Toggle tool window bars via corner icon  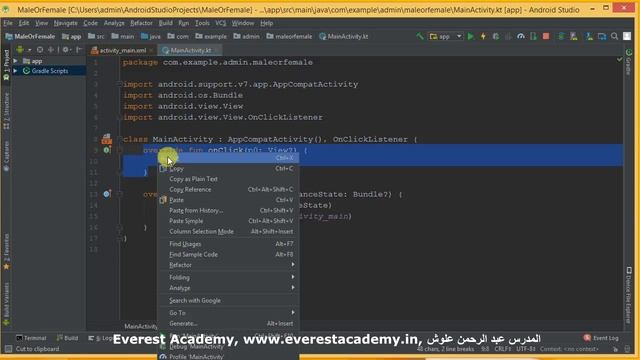point(8,349)
